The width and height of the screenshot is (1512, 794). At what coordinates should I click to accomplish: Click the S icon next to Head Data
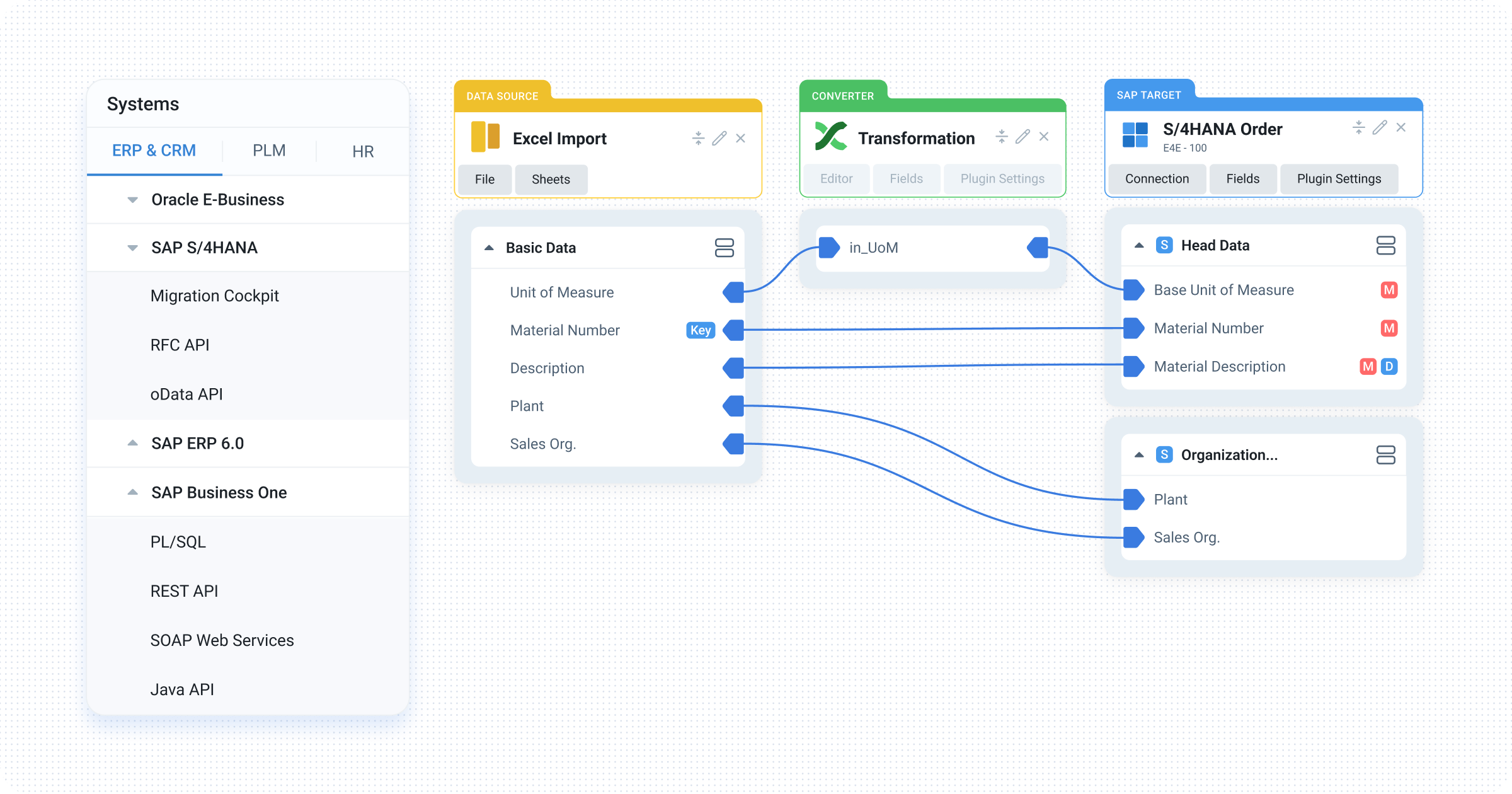point(1164,245)
